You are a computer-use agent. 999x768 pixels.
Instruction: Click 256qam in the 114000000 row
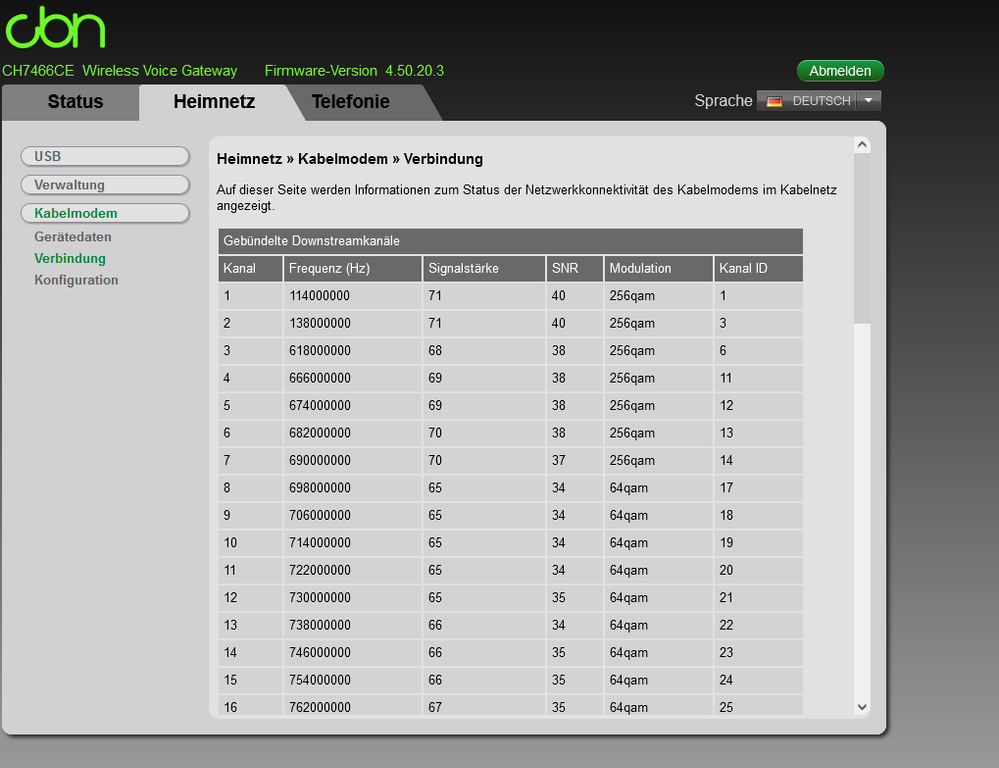point(632,296)
